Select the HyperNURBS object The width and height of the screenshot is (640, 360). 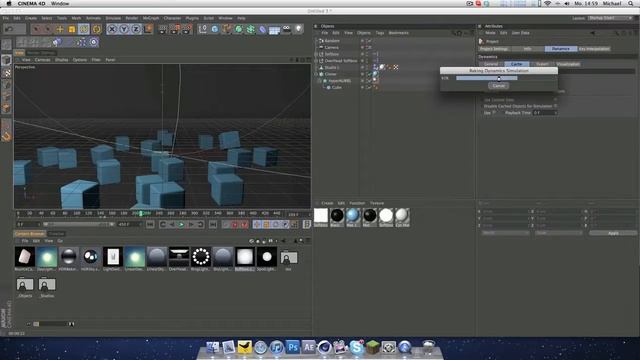click(340, 81)
